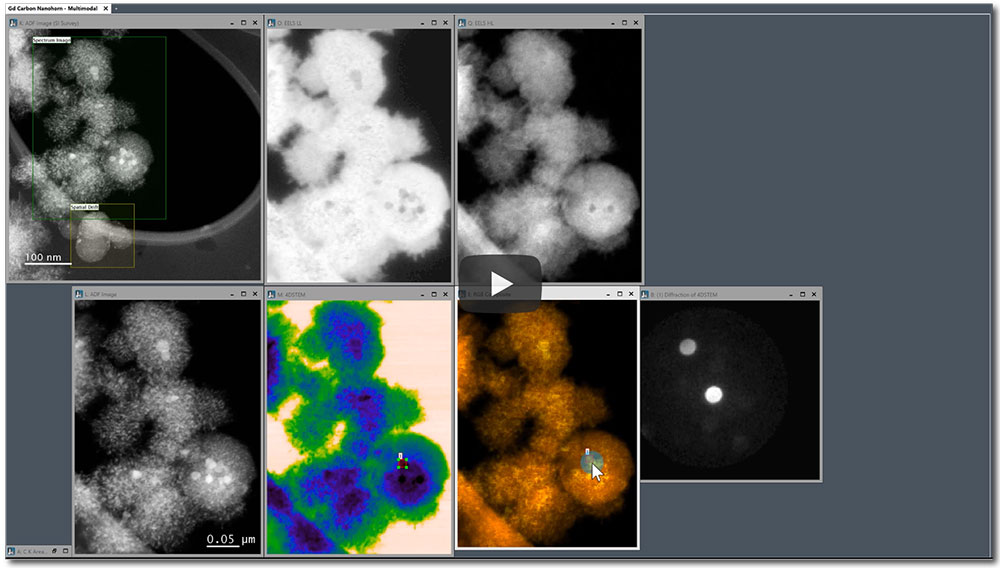The width and height of the screenshot is (1000, 568).
Task: Minimize the M: 4DSTEM window
Action: click(x=422, y=295)
